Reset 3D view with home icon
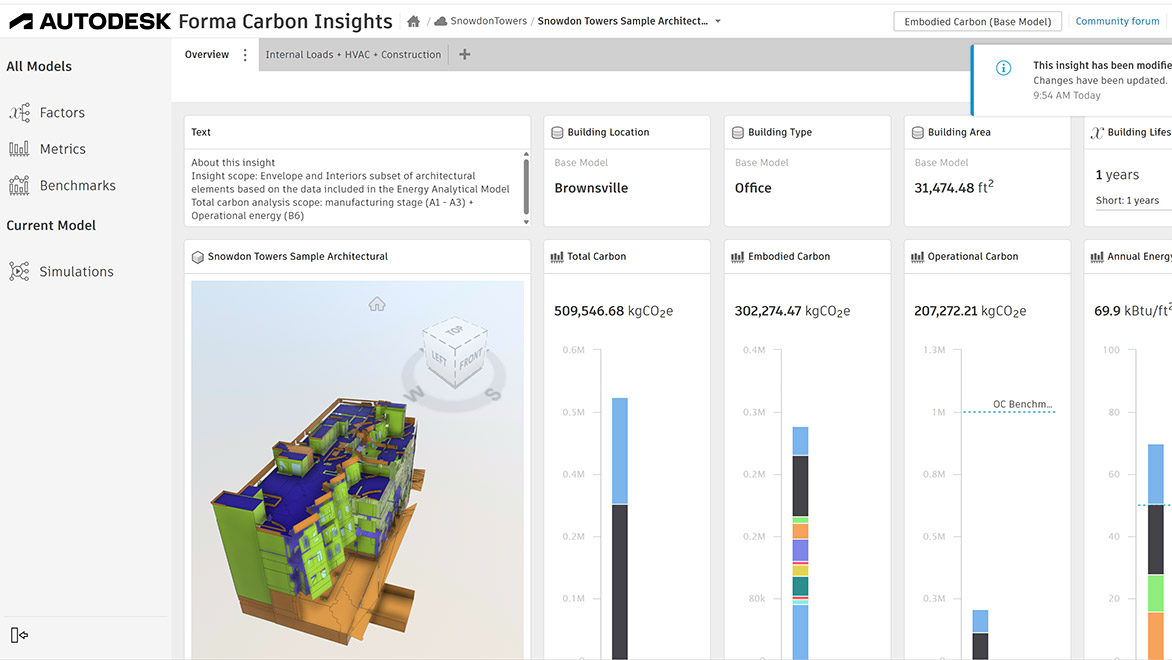 (x=377, y=303)
